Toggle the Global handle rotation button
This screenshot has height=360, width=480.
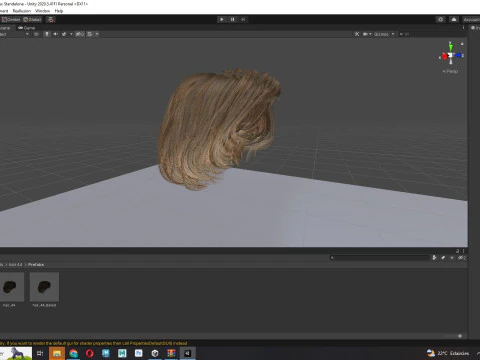(x=32, y=19)
